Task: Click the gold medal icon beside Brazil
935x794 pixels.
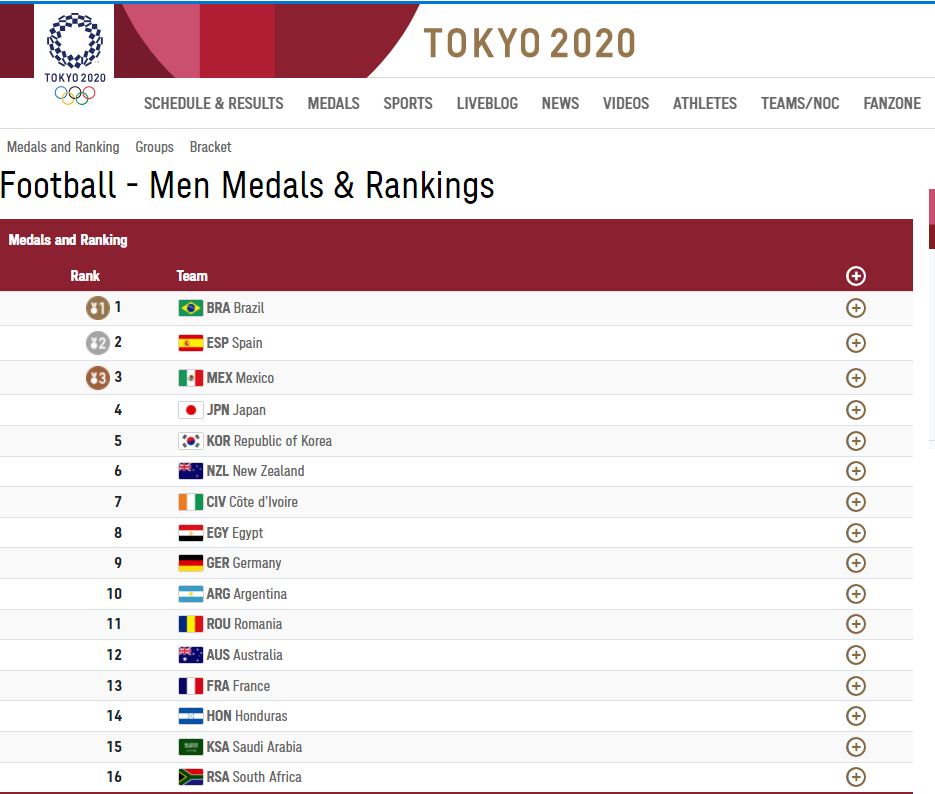Action: click(97, 308)
